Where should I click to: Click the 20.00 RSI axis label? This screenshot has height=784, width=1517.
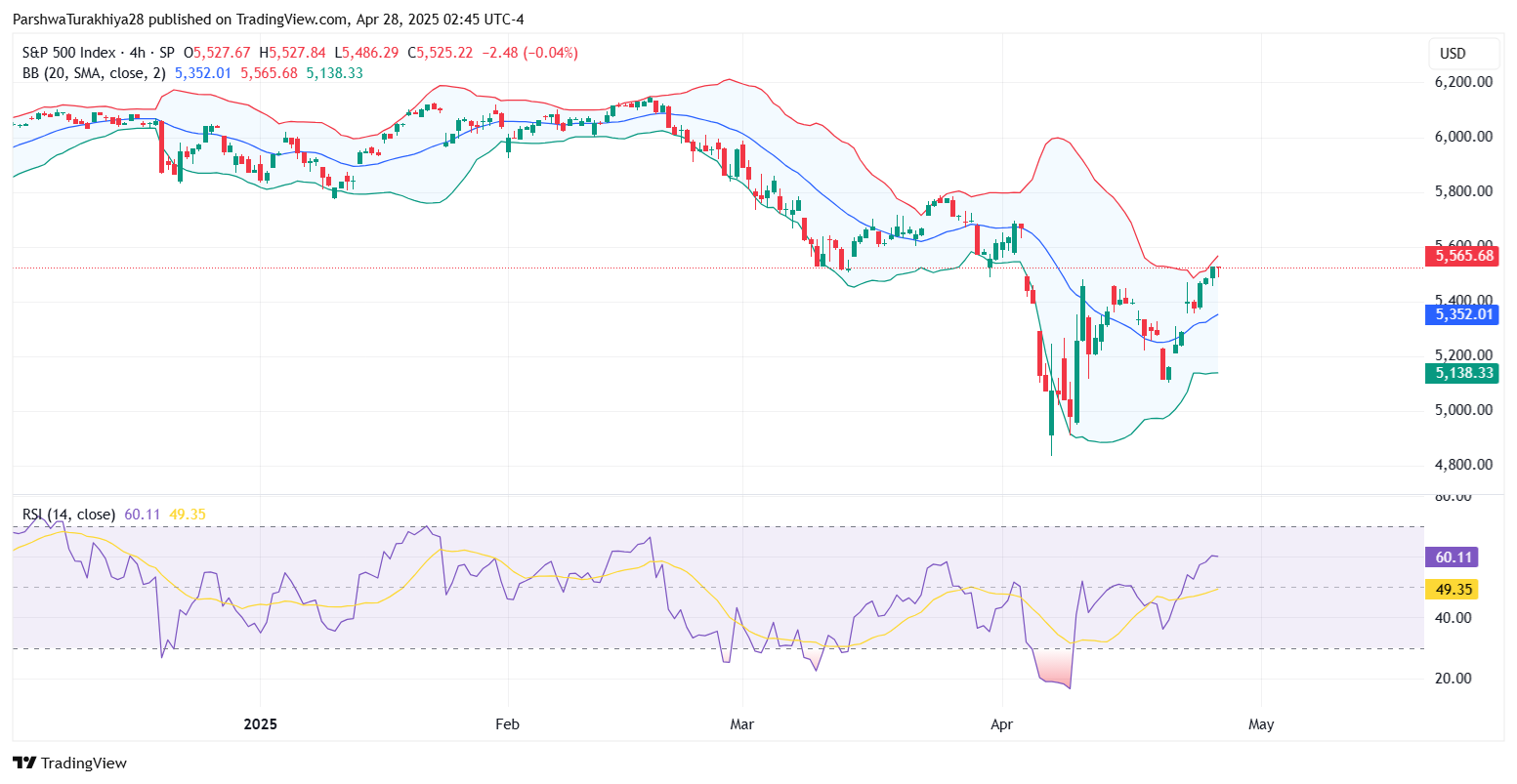click(x=1453, y=679)
